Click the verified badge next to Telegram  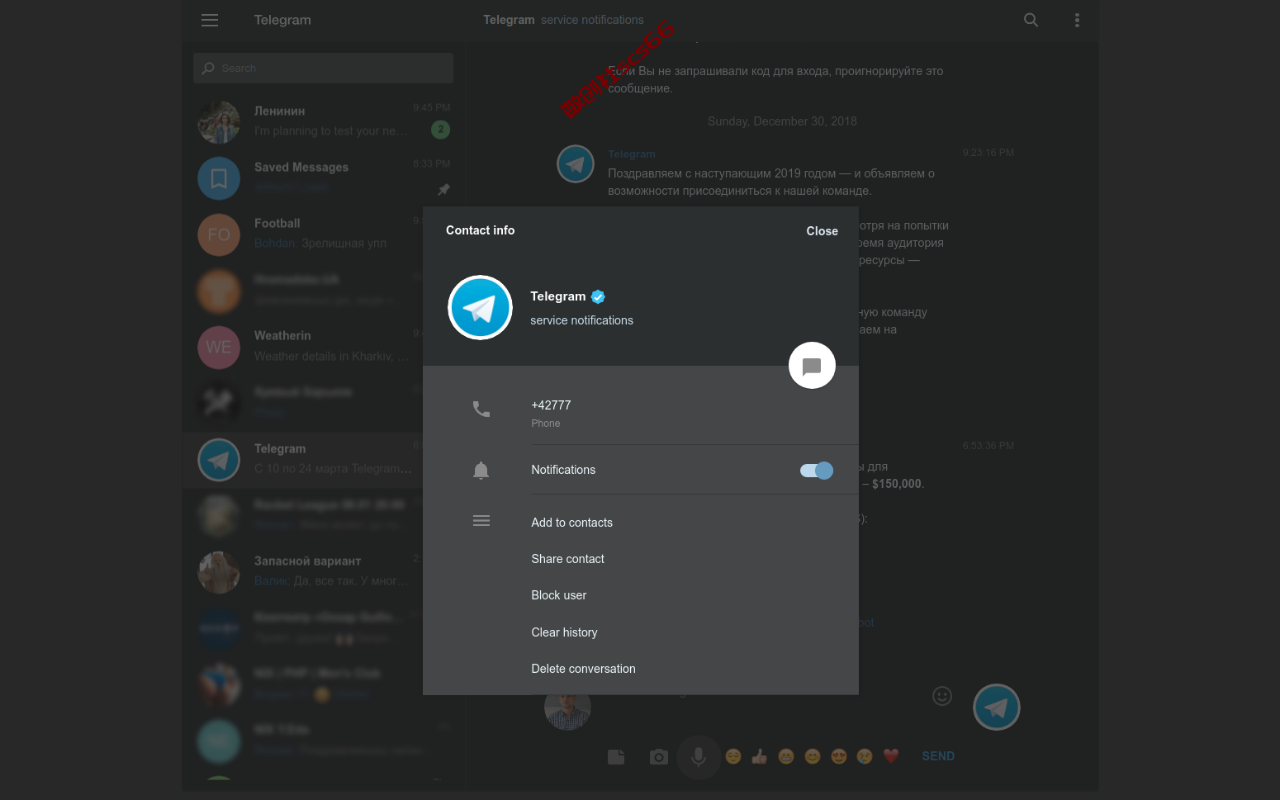click(x=598, y=296)
